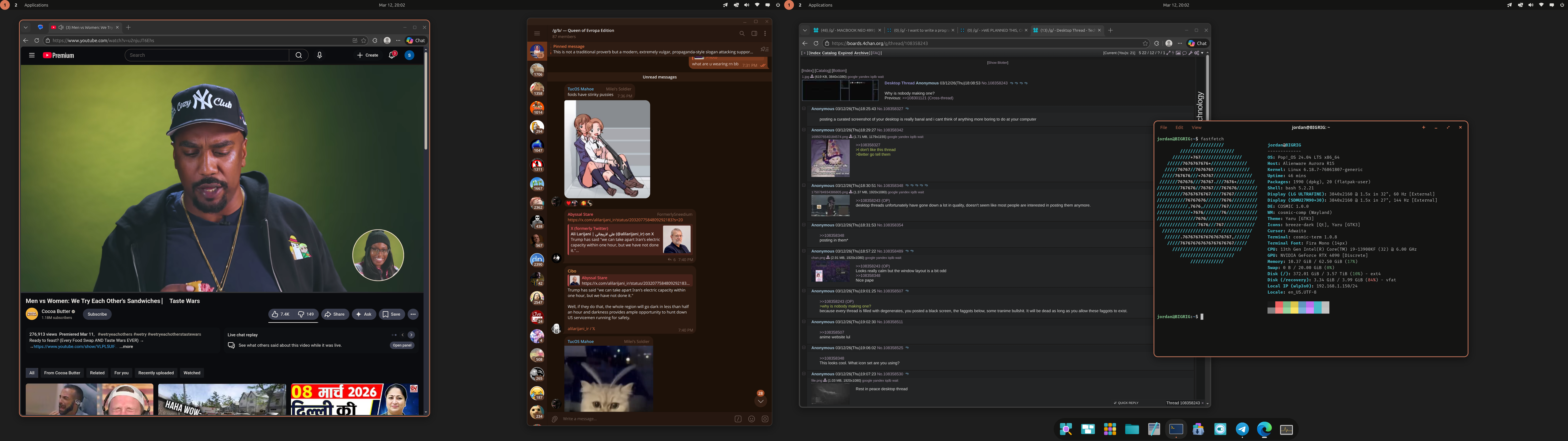Open Telegram from the dock
The width and height of the screenshot is (1568, 441).
tap(1242, 429)
